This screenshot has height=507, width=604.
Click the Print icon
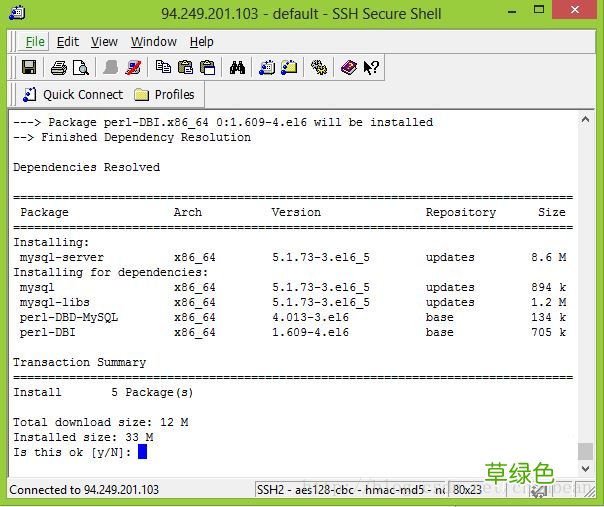[x=59, y=68]
